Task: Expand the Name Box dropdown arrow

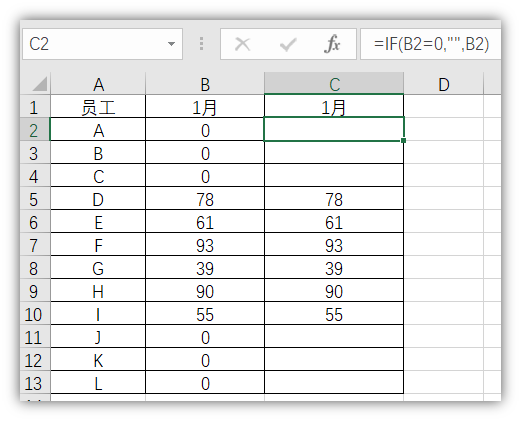Action: pyautogui.click(x=171, y=44)
